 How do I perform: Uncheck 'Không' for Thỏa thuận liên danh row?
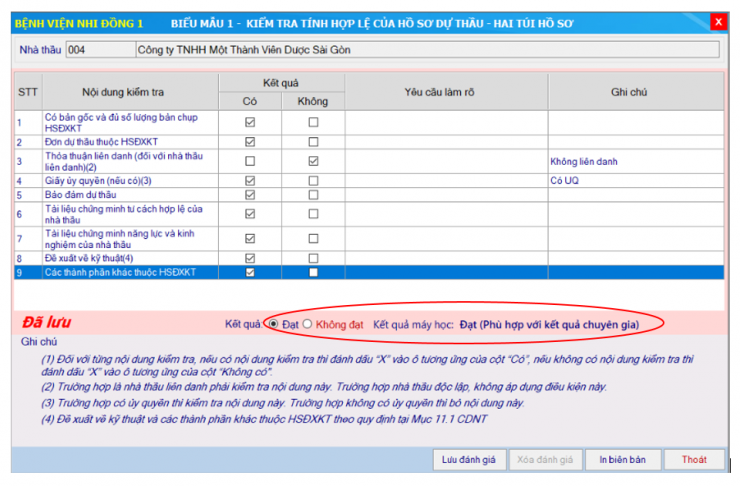point(314,161)
